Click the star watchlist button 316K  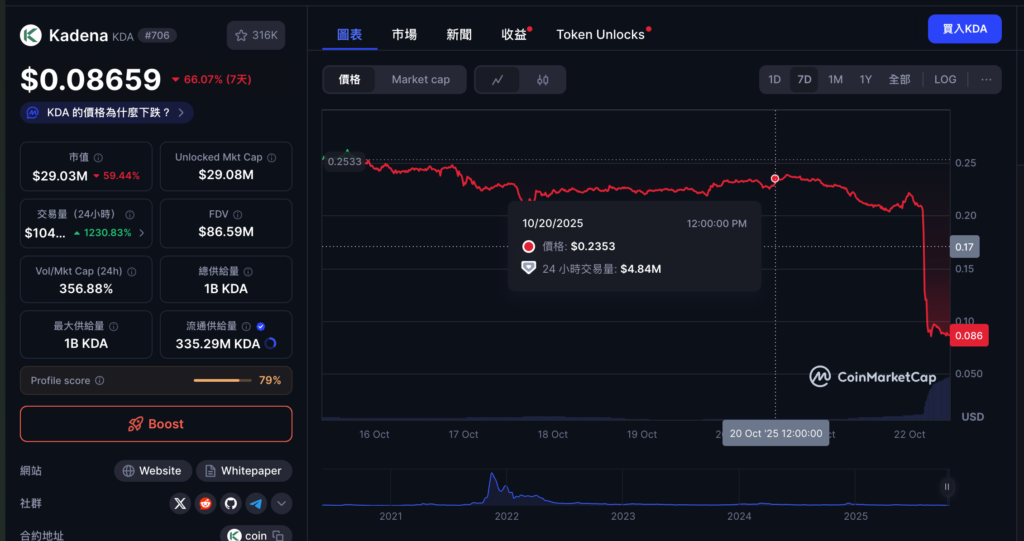(x=256, y=35)
